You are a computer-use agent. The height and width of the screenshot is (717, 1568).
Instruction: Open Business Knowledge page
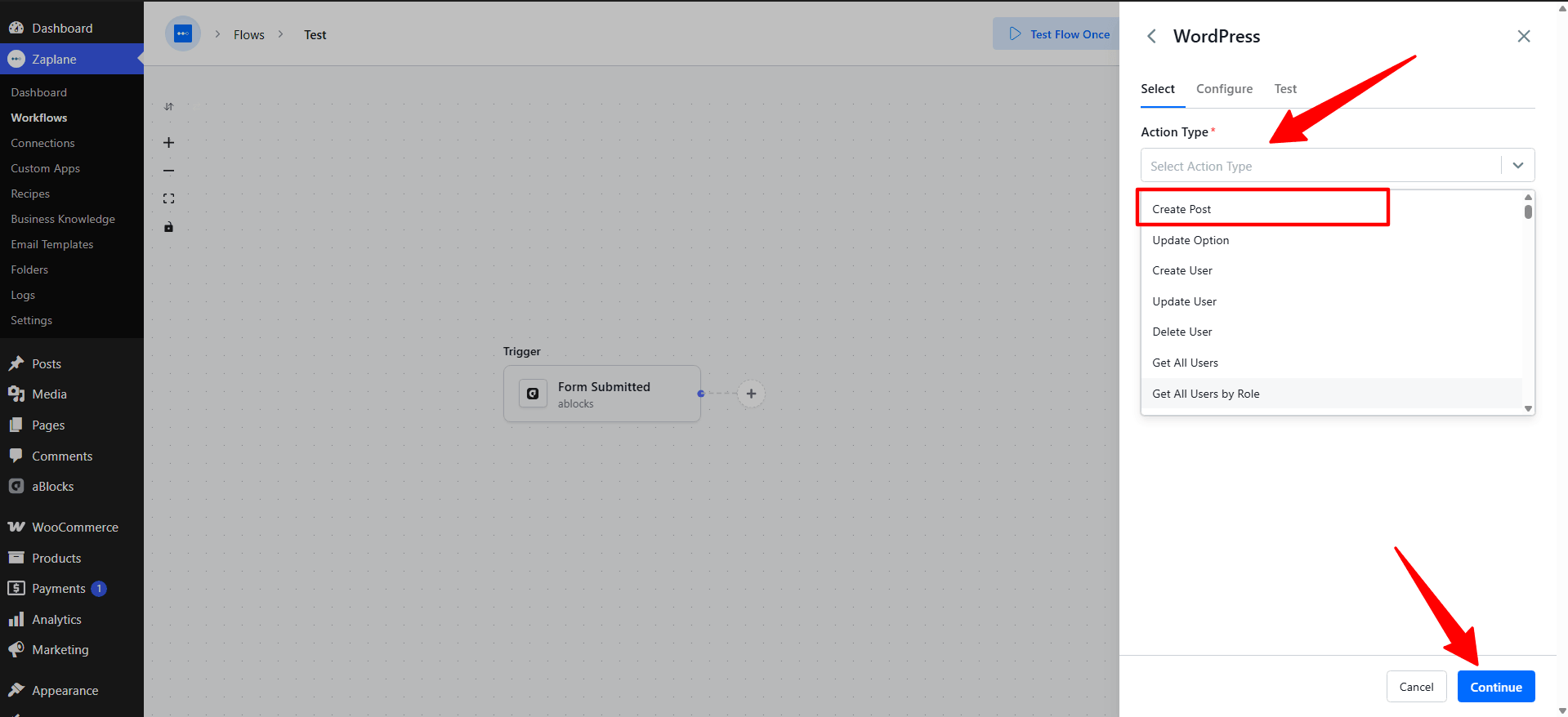pos(63,219)
